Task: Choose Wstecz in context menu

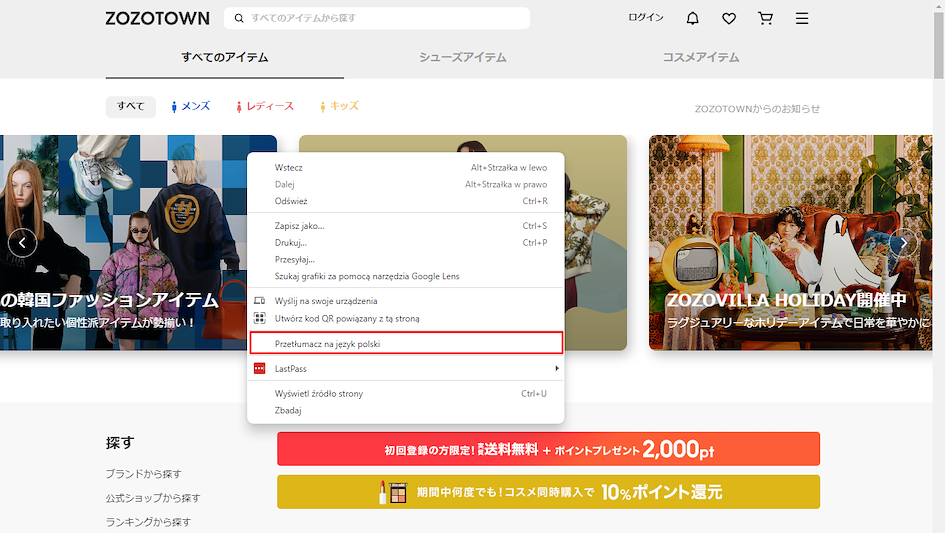Action: click(406, 168)
